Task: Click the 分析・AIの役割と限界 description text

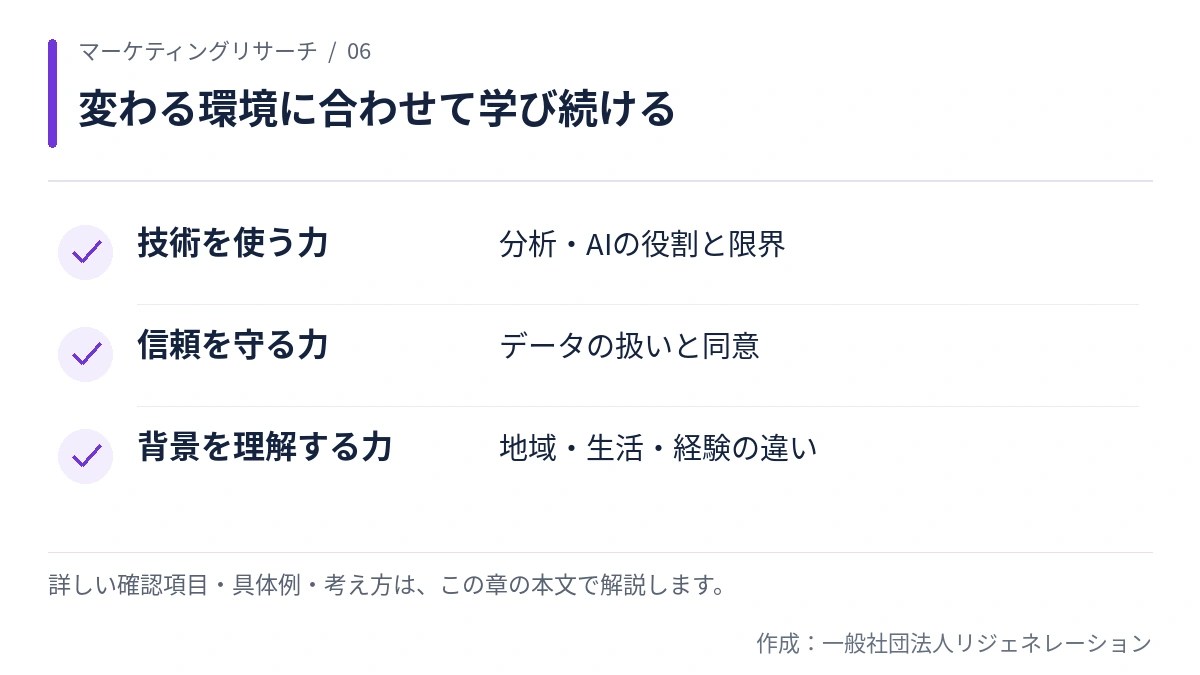Action: click(x=643, y=245)
